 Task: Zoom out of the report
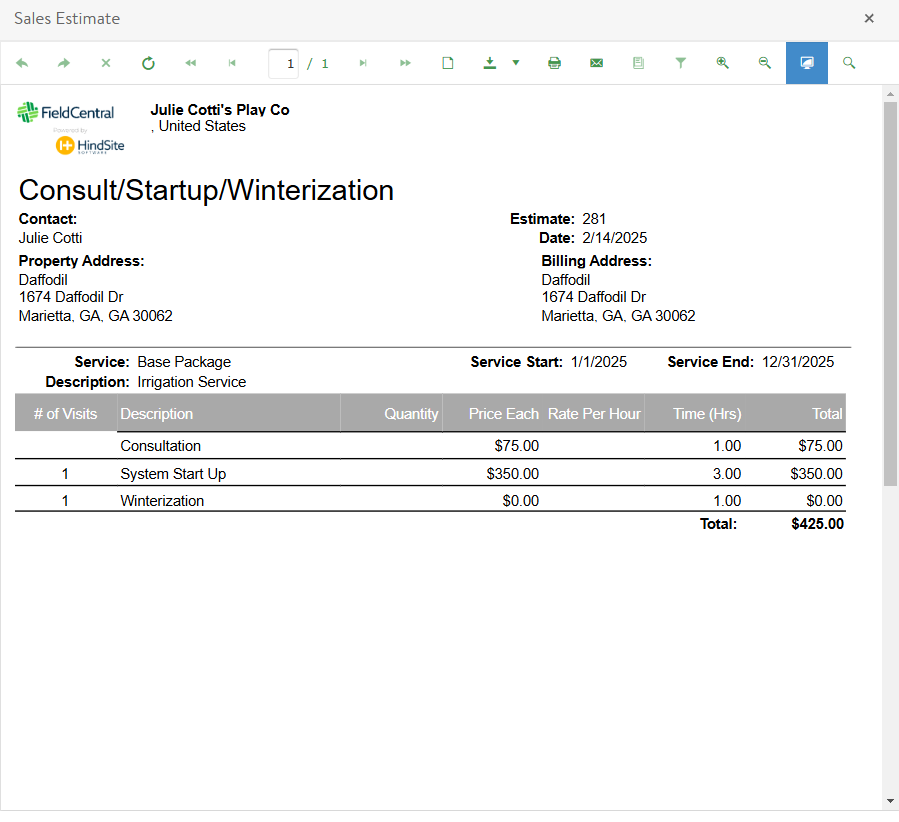pyautogui.click(x=765, y=63)
